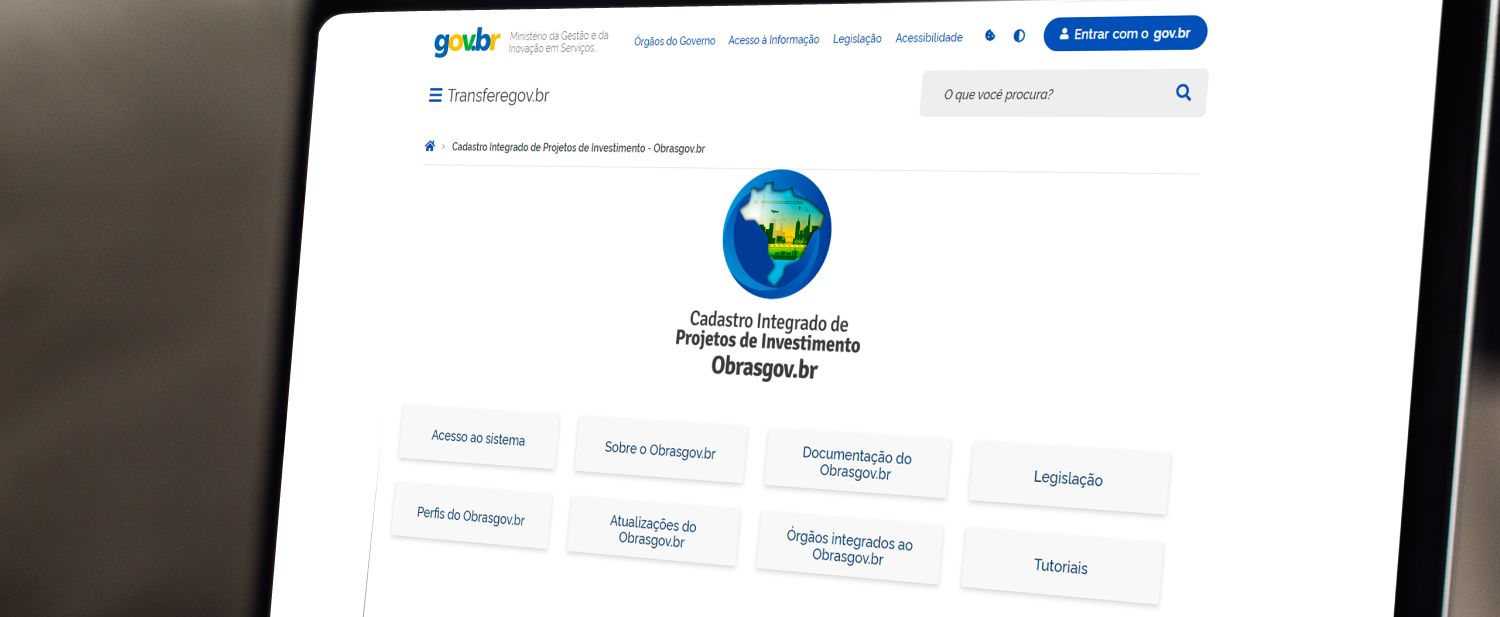Open Órgãos do Governo in top navigation
Viewport: 1500px width, 617px height.
point(674,41)
